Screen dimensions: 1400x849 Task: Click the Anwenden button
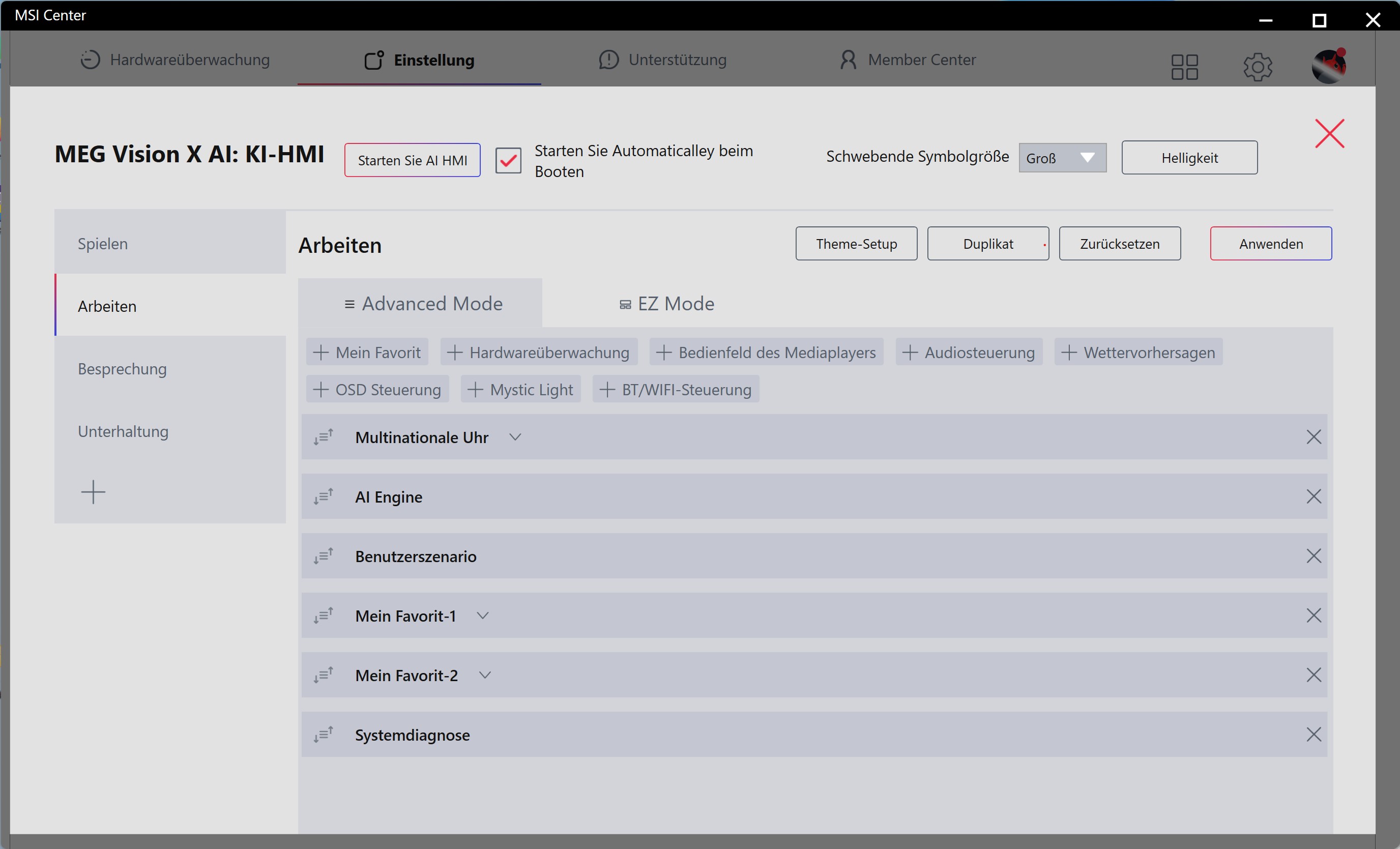tap(1270, 244)
